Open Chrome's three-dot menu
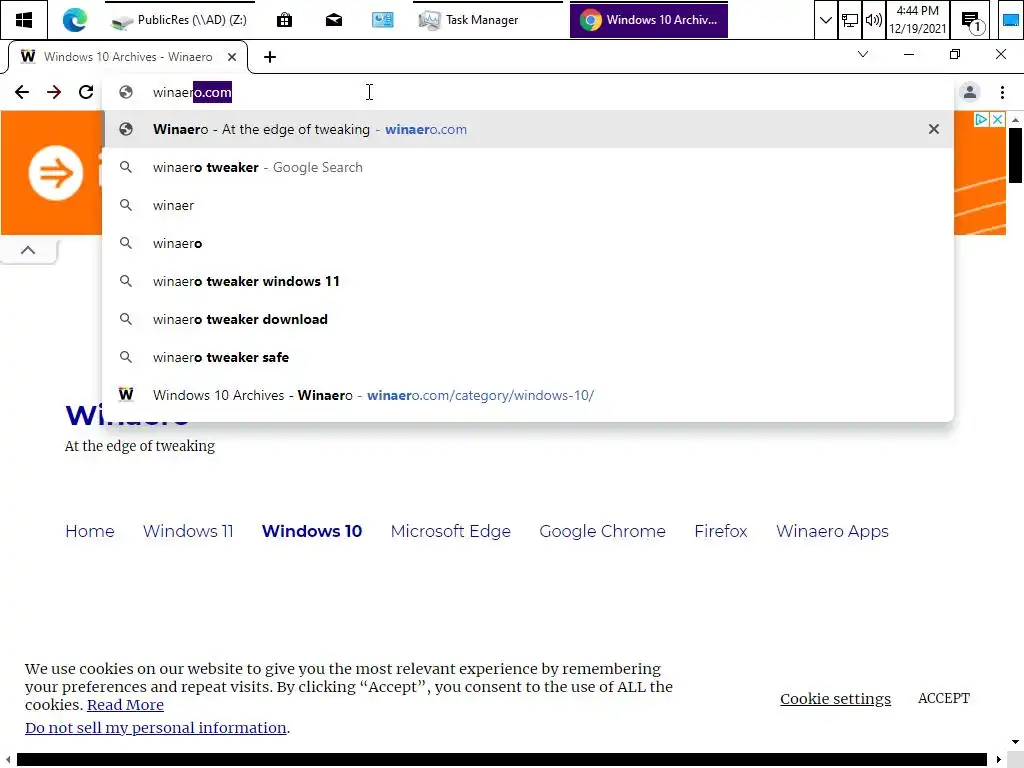Viewport: 1024px width, 768px height. click(1002, 92)
